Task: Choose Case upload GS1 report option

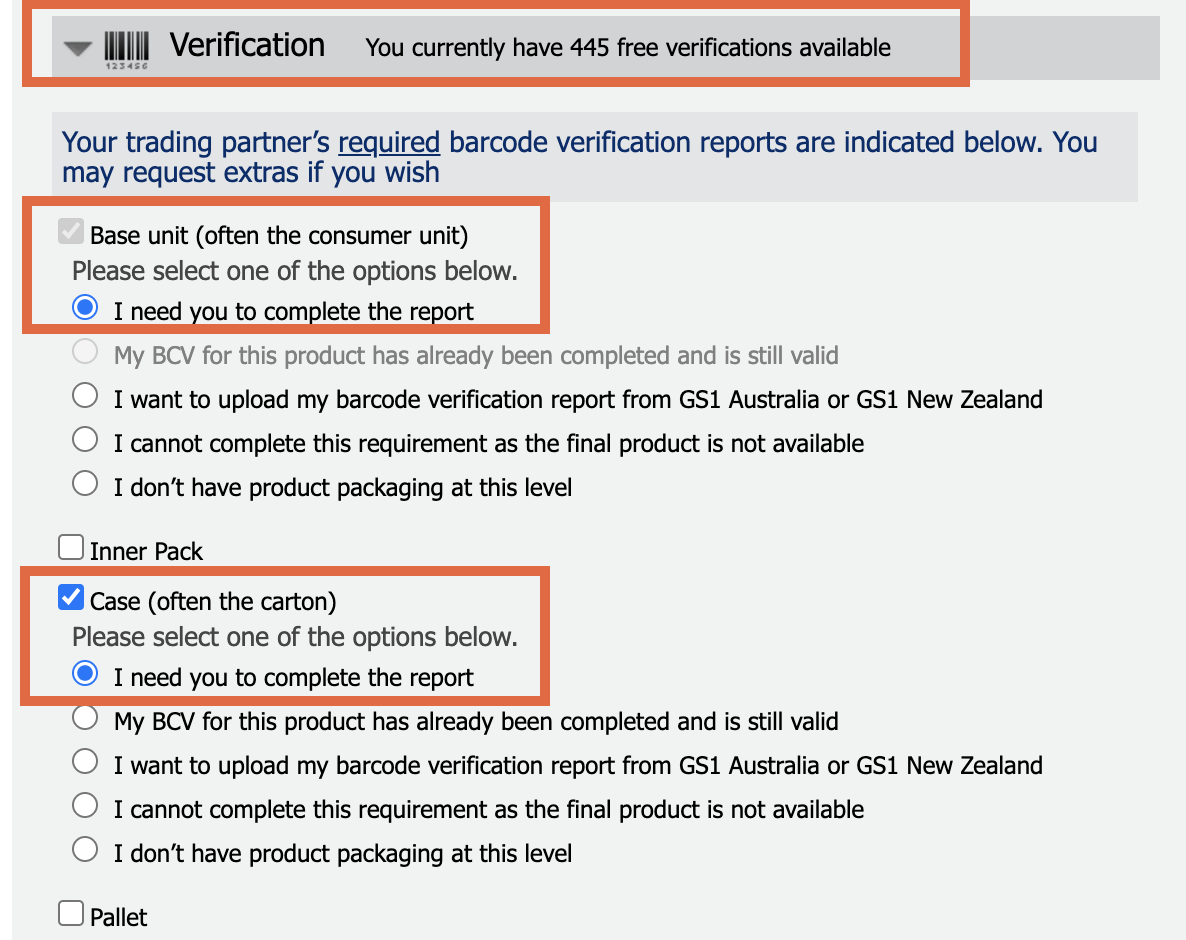Action: pos(85,762)
